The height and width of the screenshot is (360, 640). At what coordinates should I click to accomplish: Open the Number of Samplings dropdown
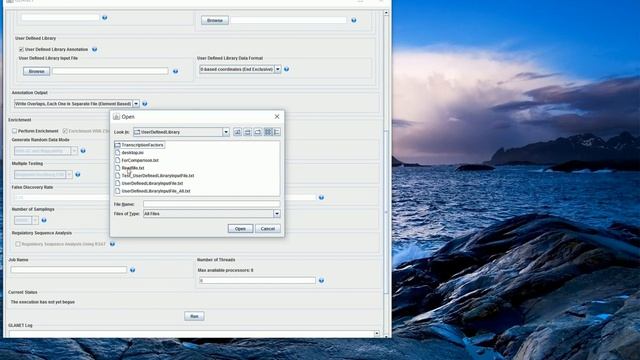[36, 220]
